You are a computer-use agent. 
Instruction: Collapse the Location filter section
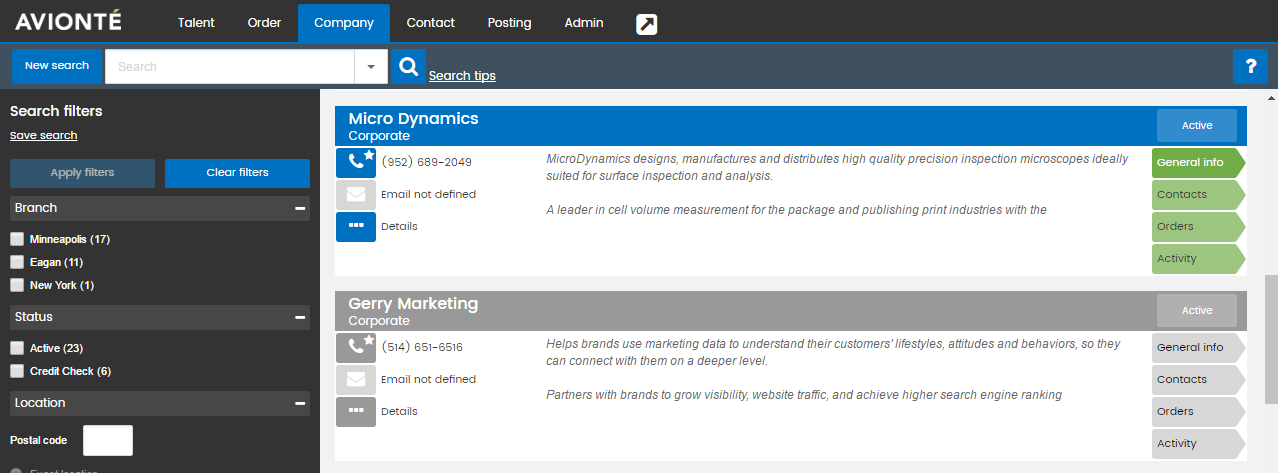(299, 403)
